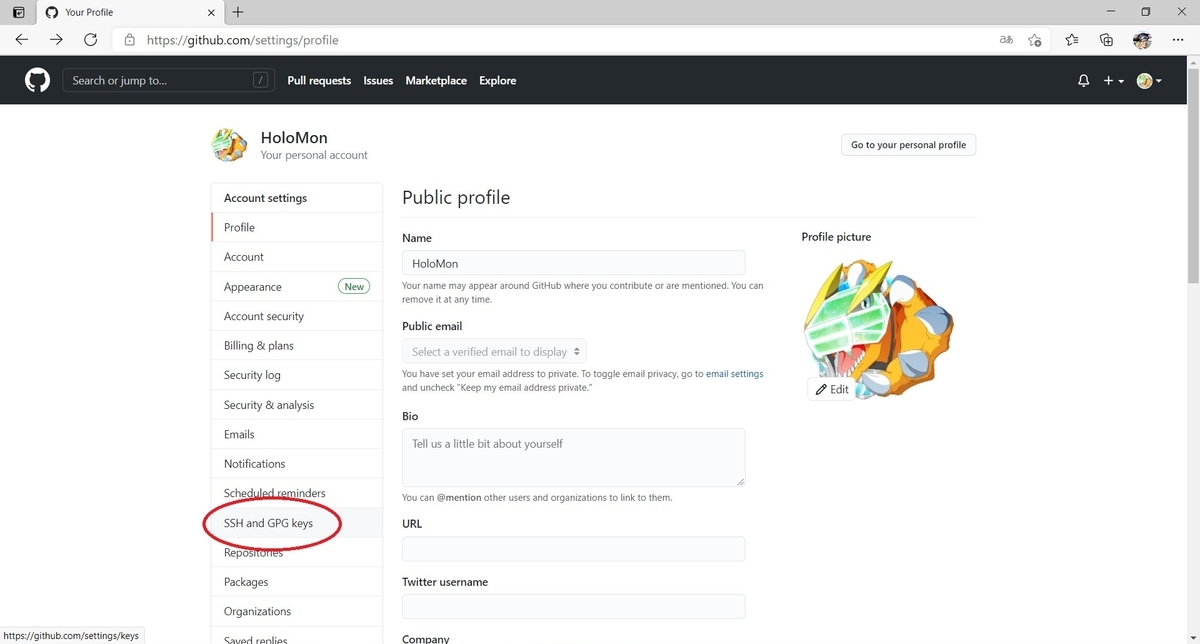Viewport: 1200px width, 644px height.
Task: Click the HoloMon avatar beside account name
Action: 230,146
